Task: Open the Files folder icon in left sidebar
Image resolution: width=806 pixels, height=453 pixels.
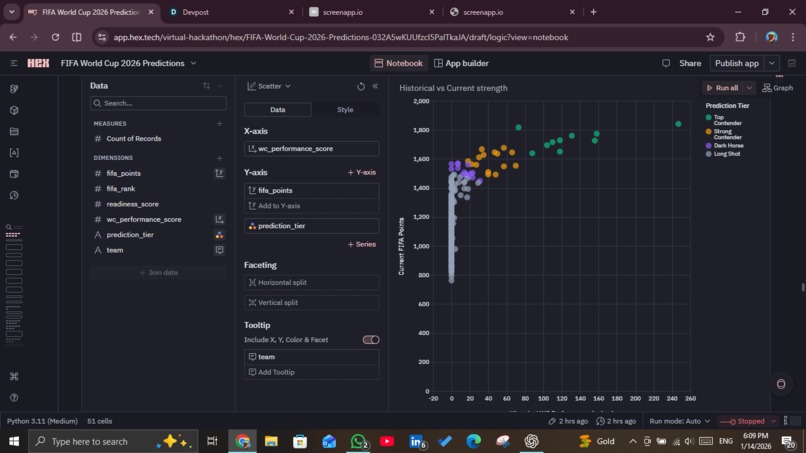Action: tap(14, 132)
